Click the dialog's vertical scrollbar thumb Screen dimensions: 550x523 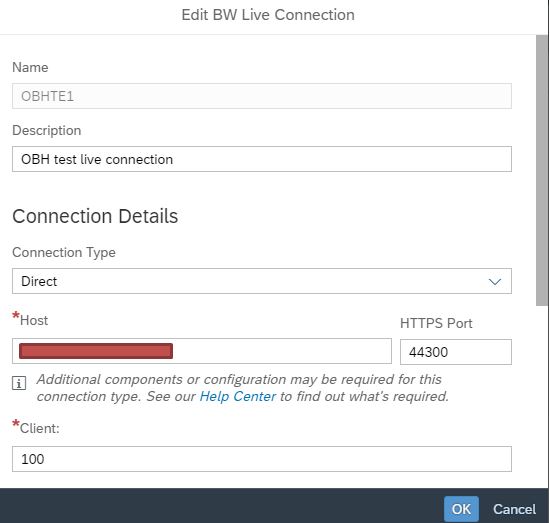pos(542,170)
